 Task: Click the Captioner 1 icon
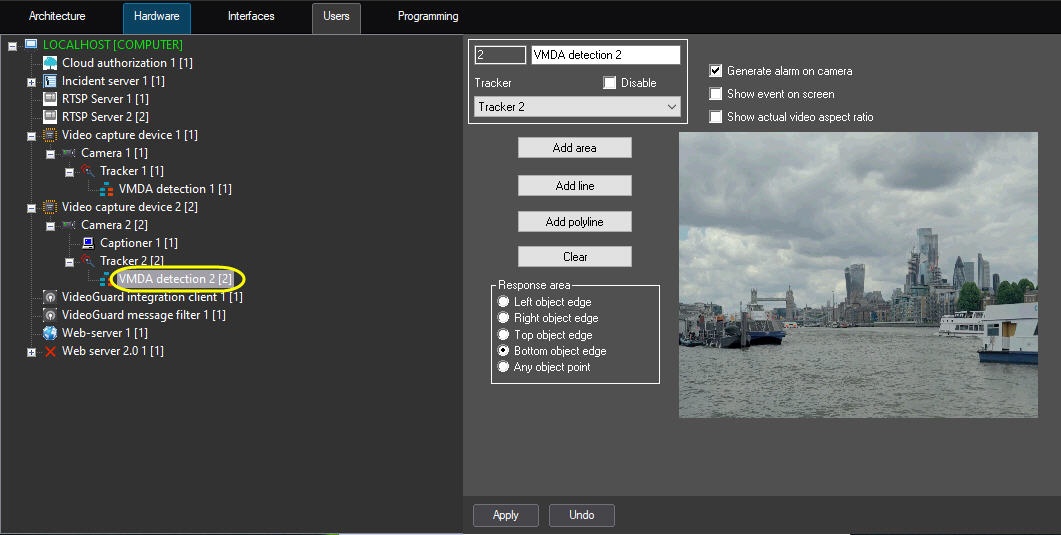88,243
